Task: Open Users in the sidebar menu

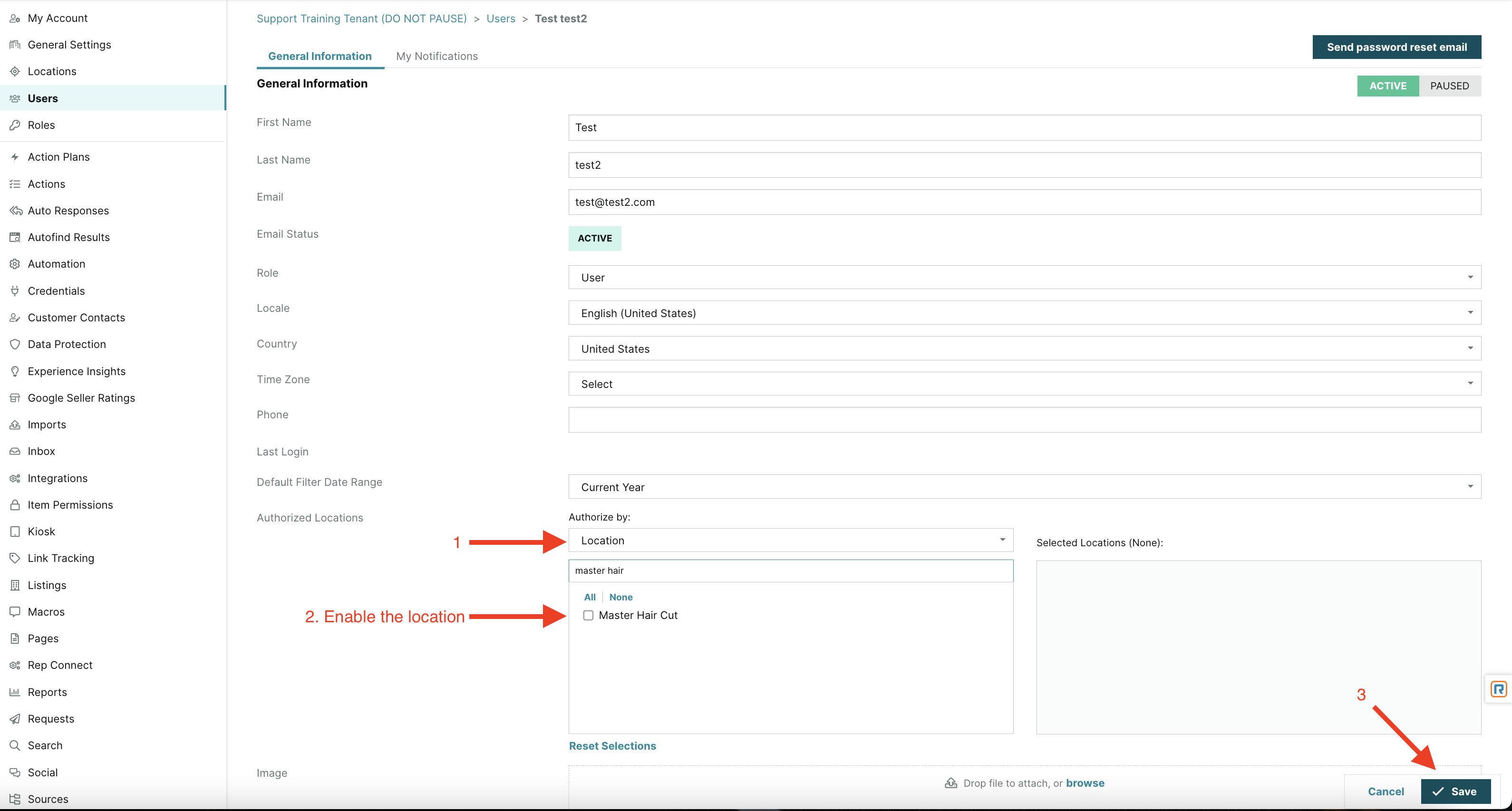Action: tap(113, 98)
